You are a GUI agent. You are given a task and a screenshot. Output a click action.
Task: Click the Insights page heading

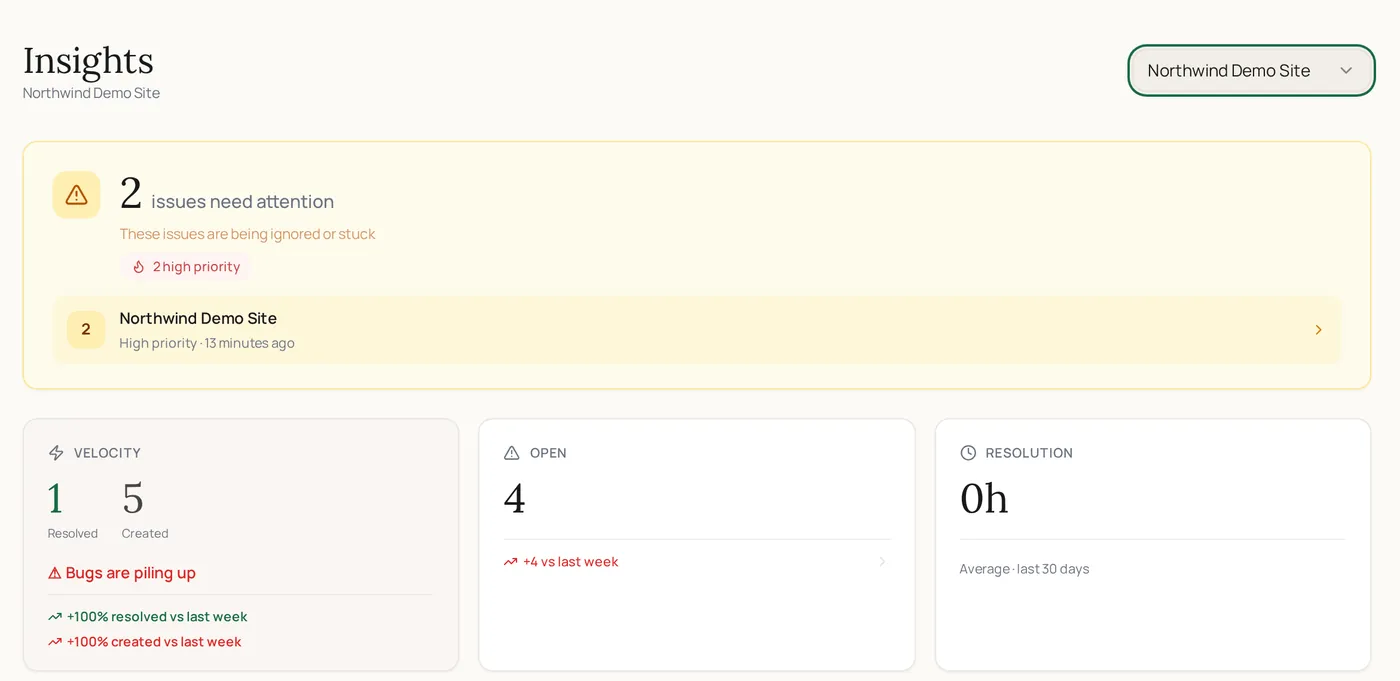[x=88, y=60]
